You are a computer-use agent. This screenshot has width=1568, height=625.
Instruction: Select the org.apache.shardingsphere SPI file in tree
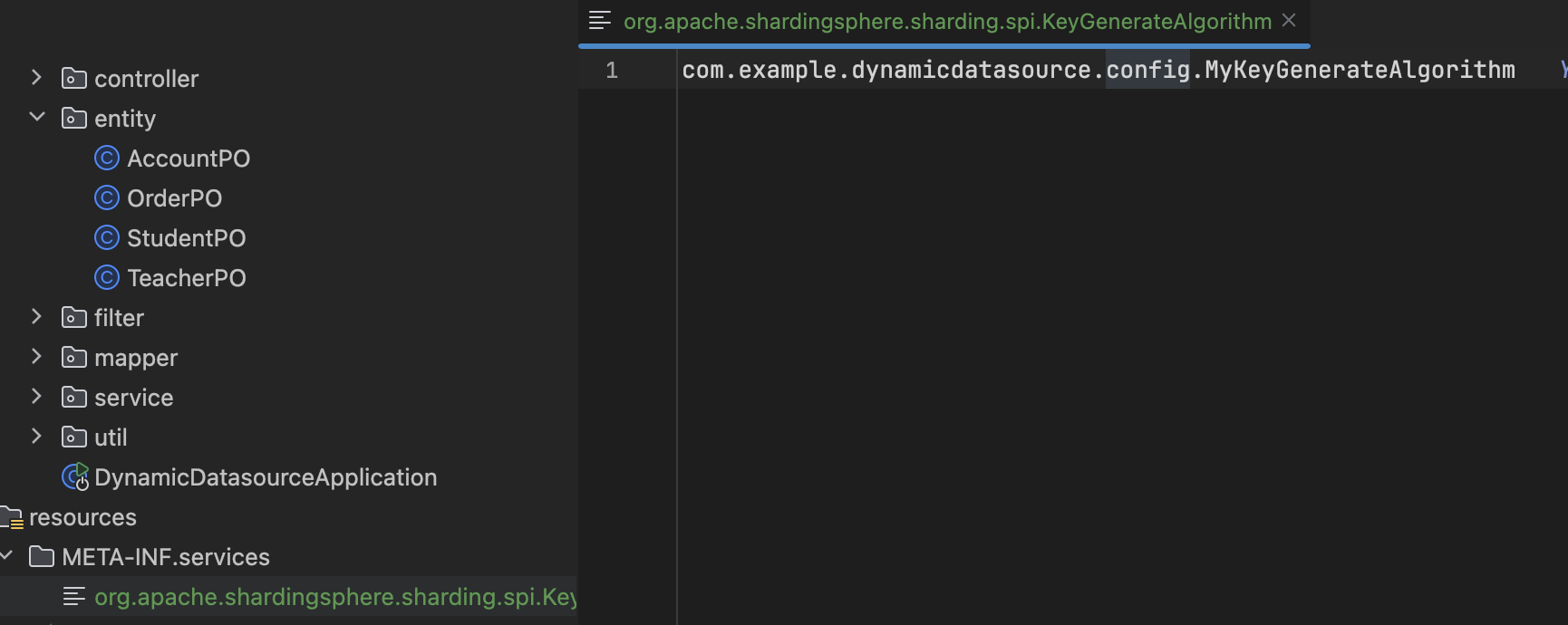coord(334,597)
